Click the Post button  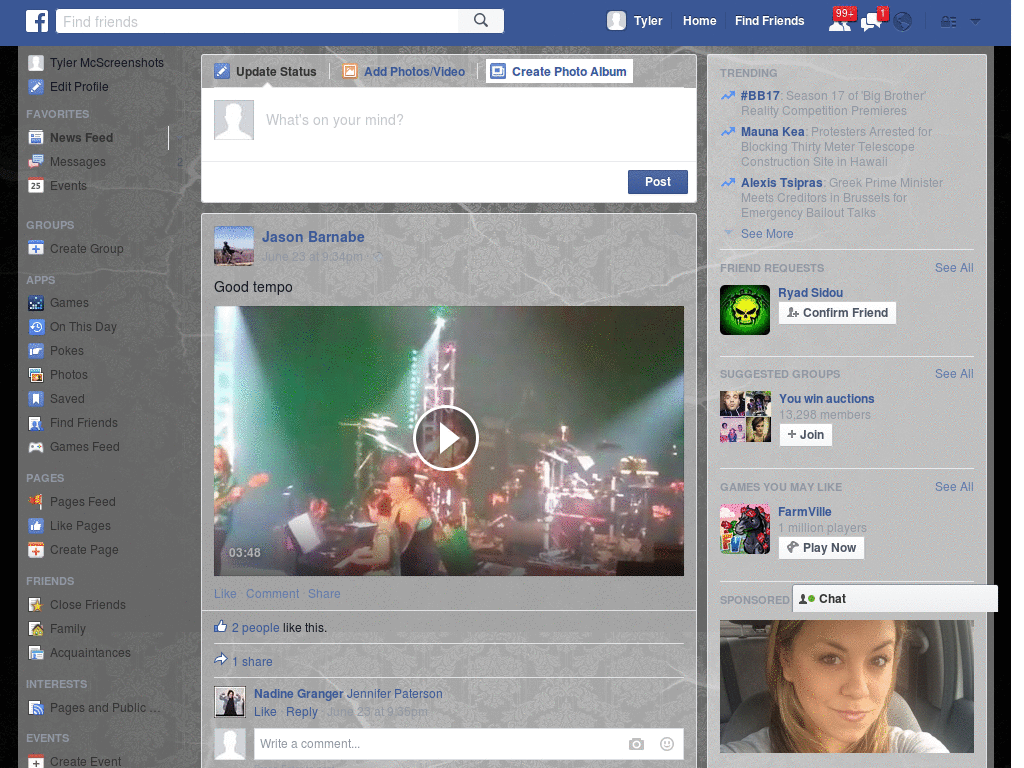pyautogui.click(x=658, y=182)
